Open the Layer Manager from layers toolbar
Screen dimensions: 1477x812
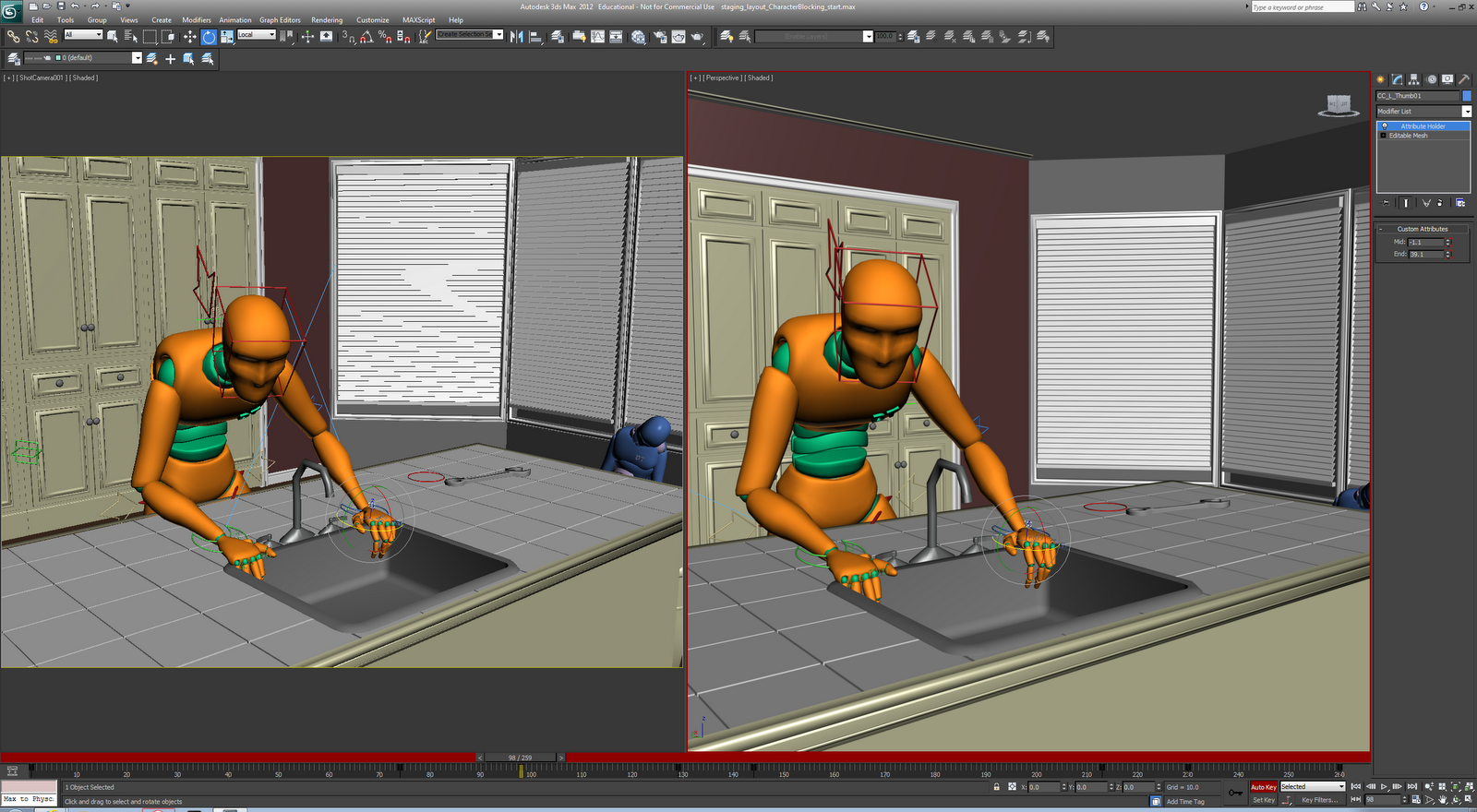(14, 58)
